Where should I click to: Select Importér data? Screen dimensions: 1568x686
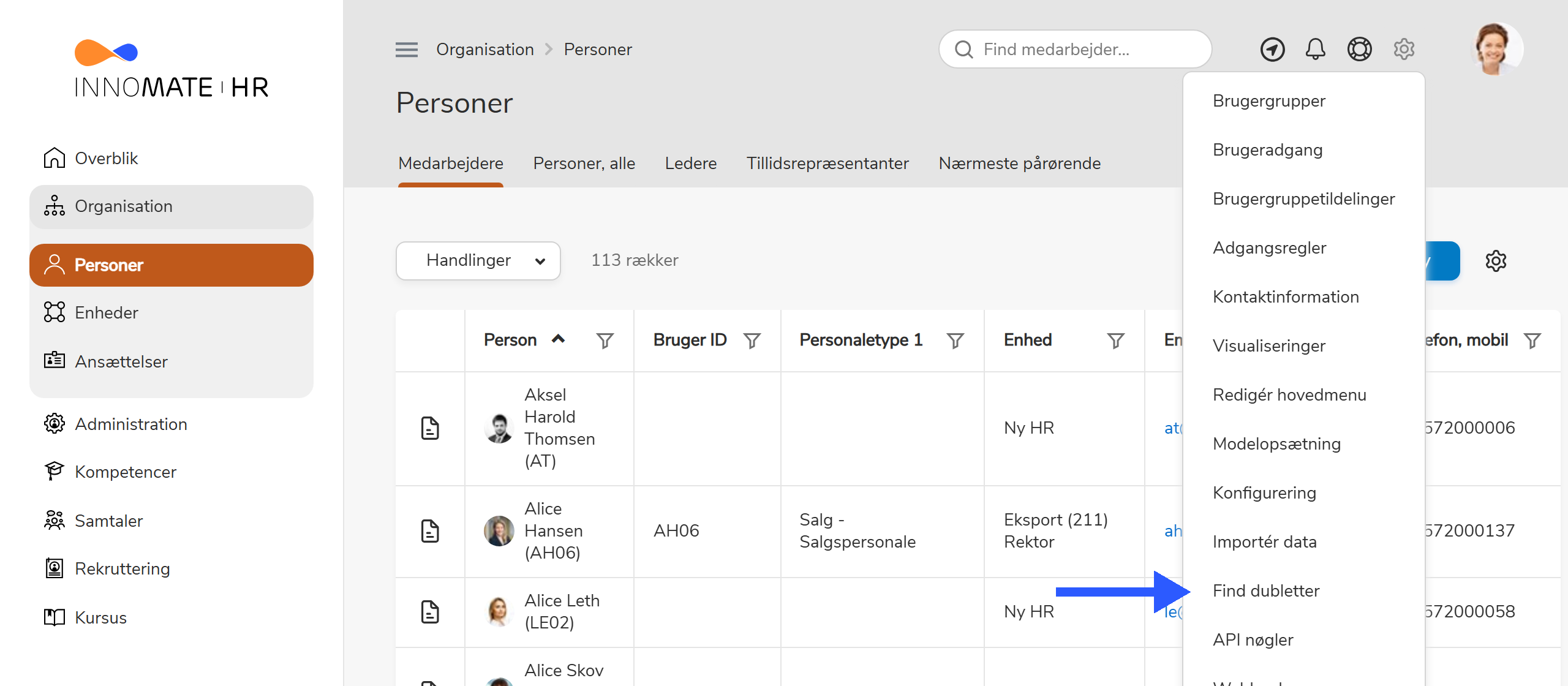tap(1265, 542)
